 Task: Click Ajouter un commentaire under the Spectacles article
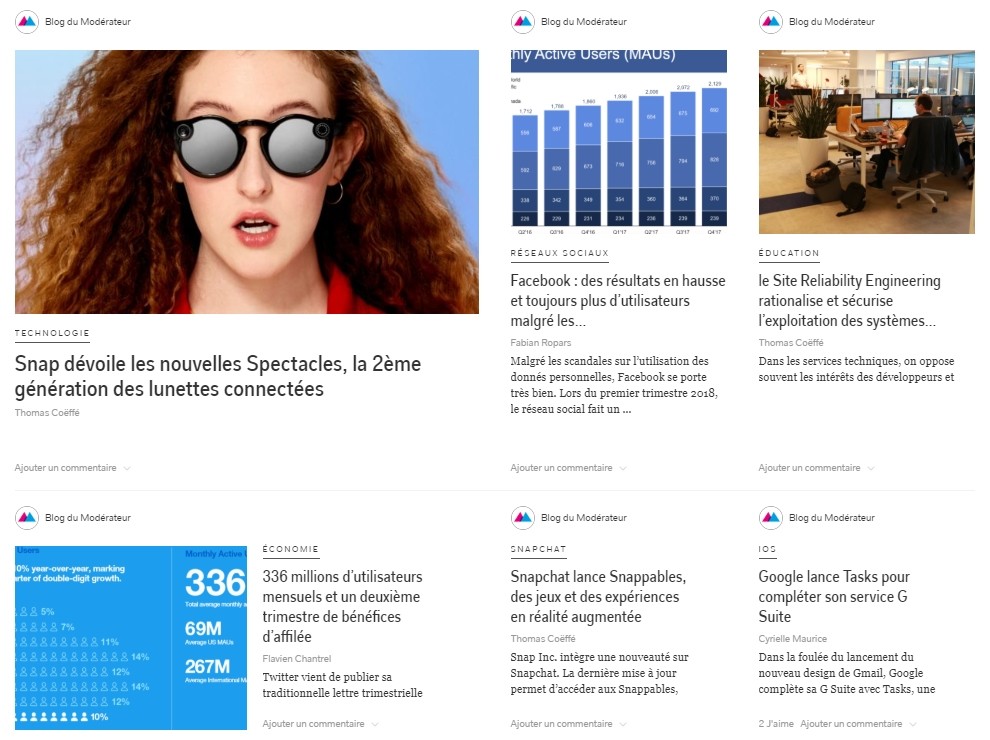[66, 468]
